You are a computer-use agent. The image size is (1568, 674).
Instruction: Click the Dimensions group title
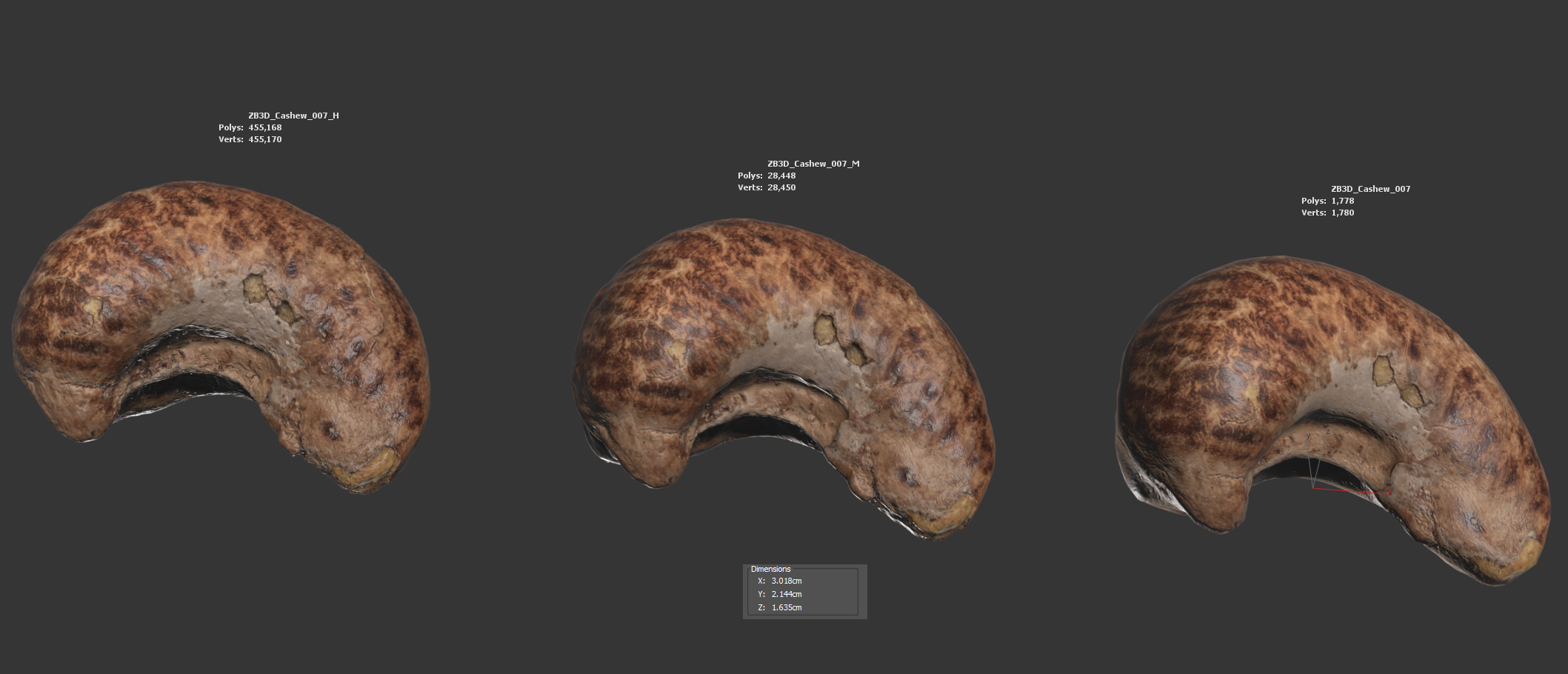click(770, 569)
